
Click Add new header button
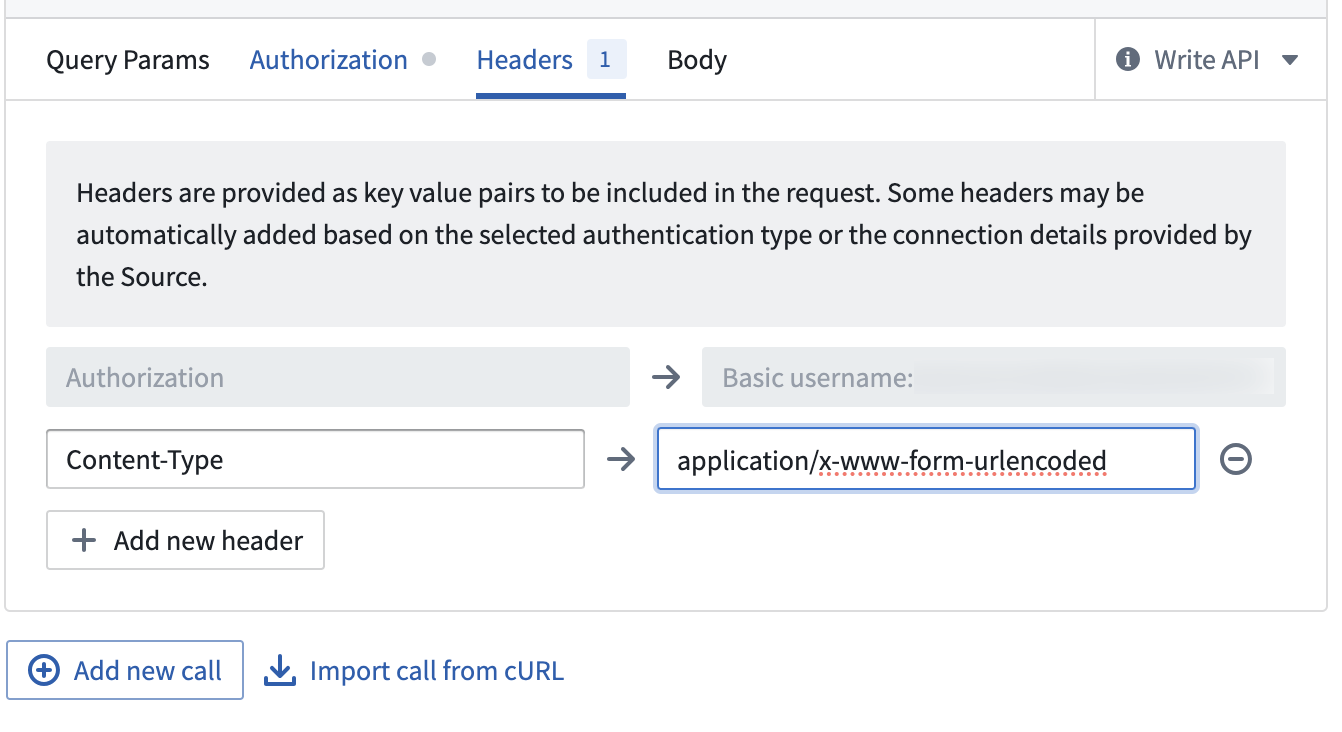click(185, 540)
